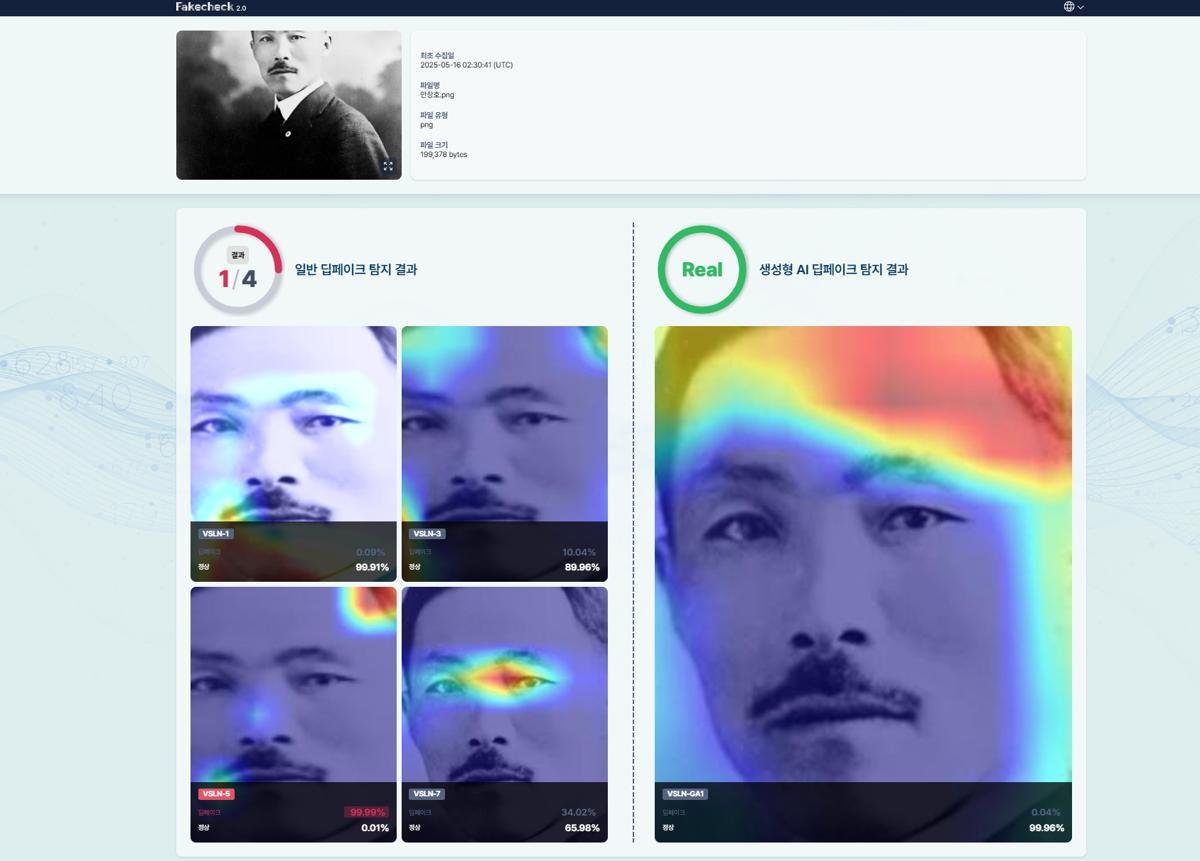This screenshot has width=1200, height=861.
Task: Click the globe language icon
Action: (1068, 7)
